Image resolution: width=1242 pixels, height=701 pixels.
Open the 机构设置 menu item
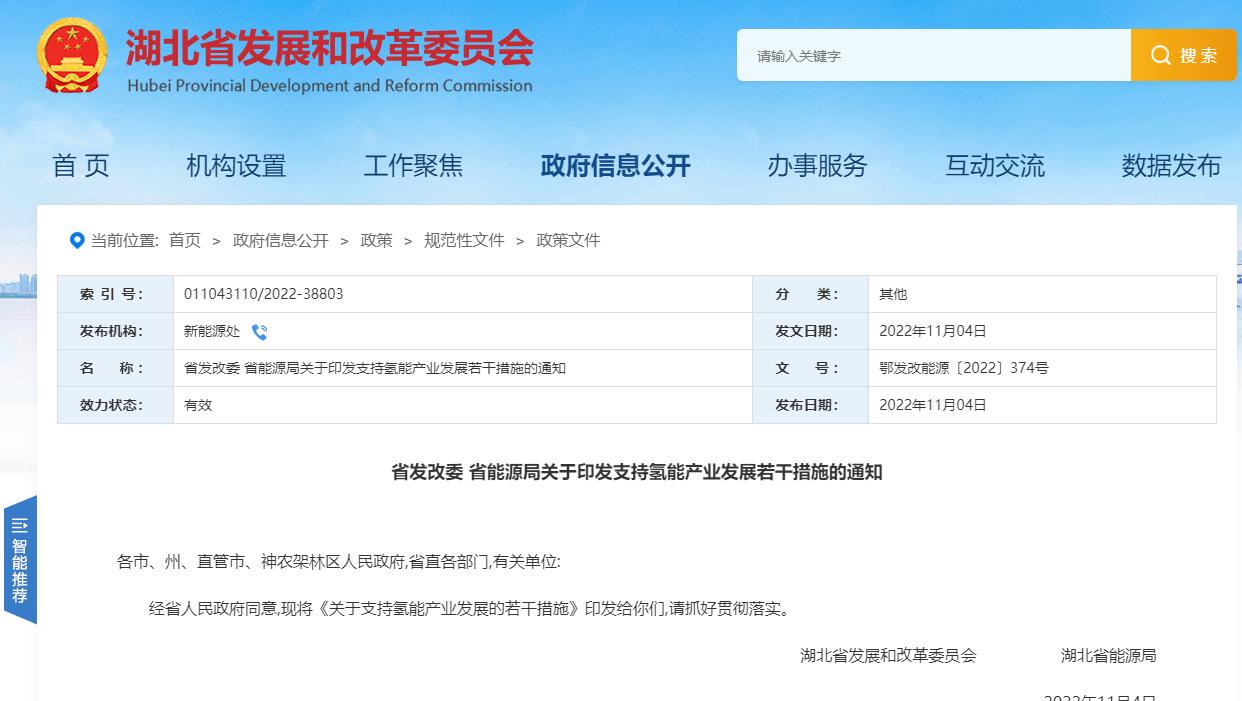pos(236,166)
